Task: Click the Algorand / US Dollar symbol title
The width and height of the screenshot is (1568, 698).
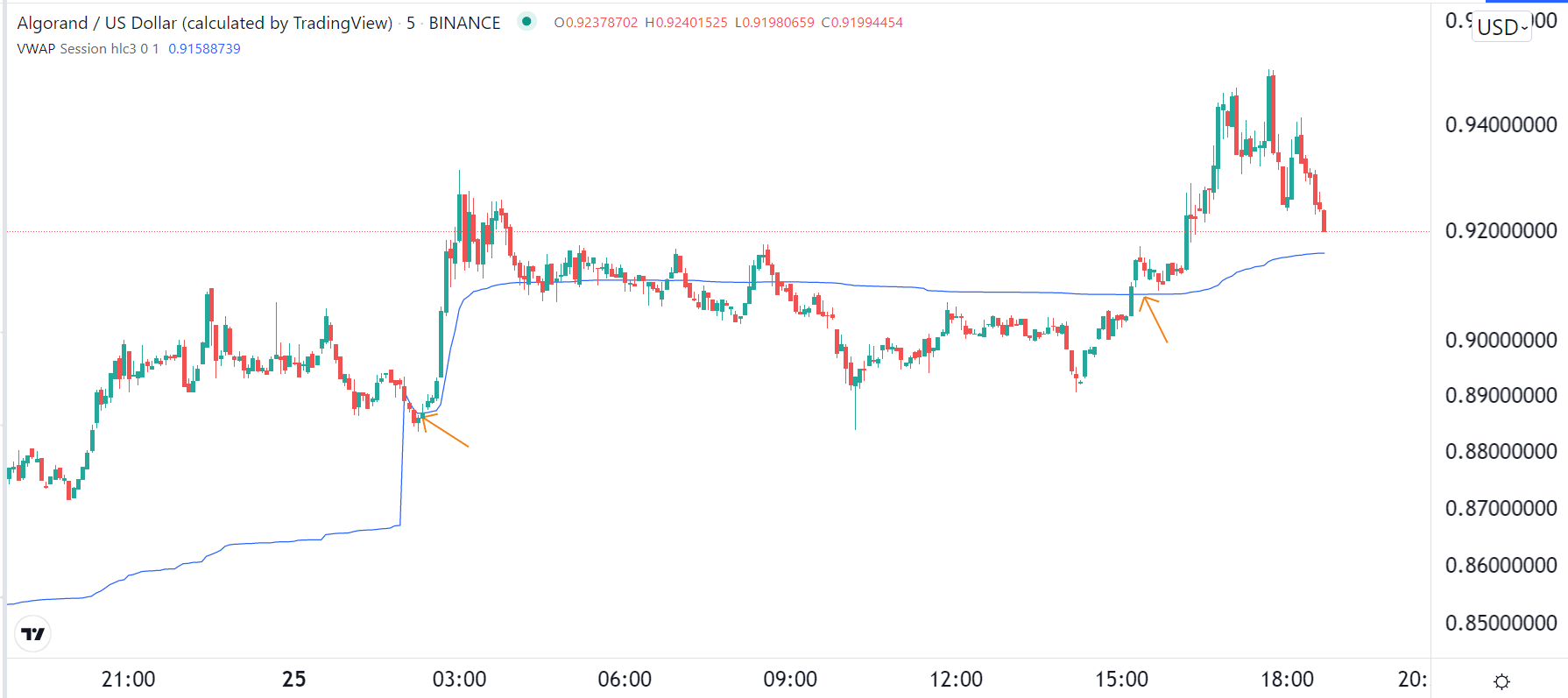Action: [204, 23]
